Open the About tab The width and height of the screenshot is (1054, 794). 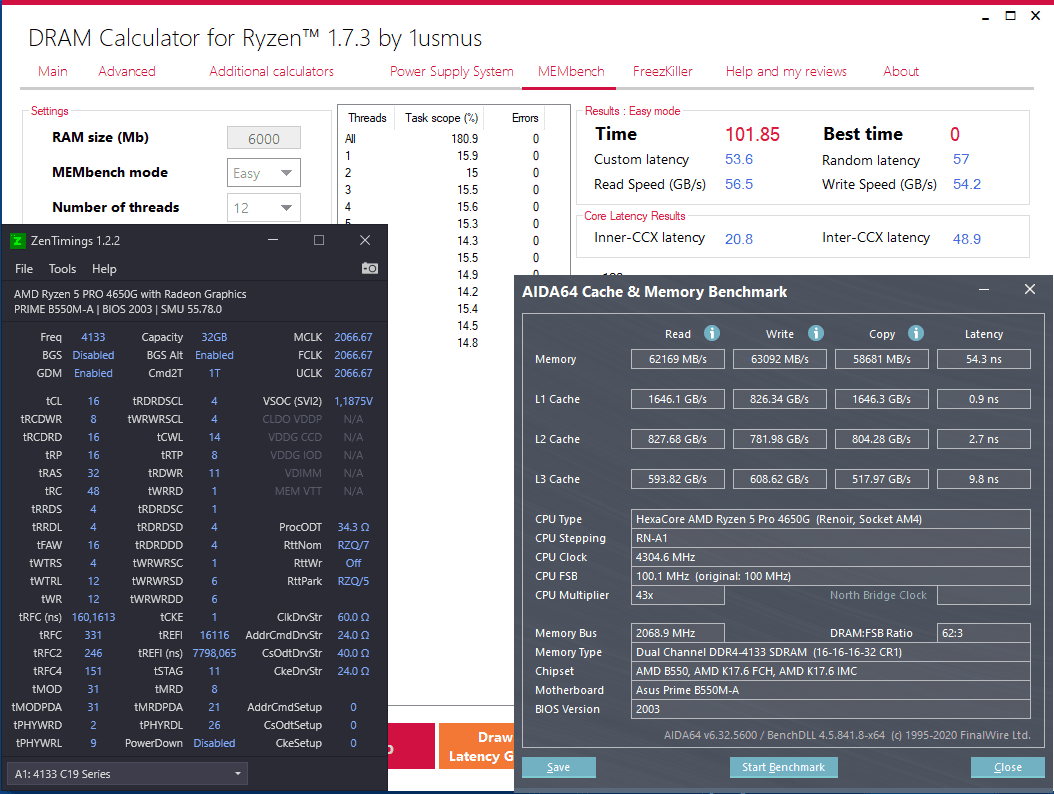901,71
